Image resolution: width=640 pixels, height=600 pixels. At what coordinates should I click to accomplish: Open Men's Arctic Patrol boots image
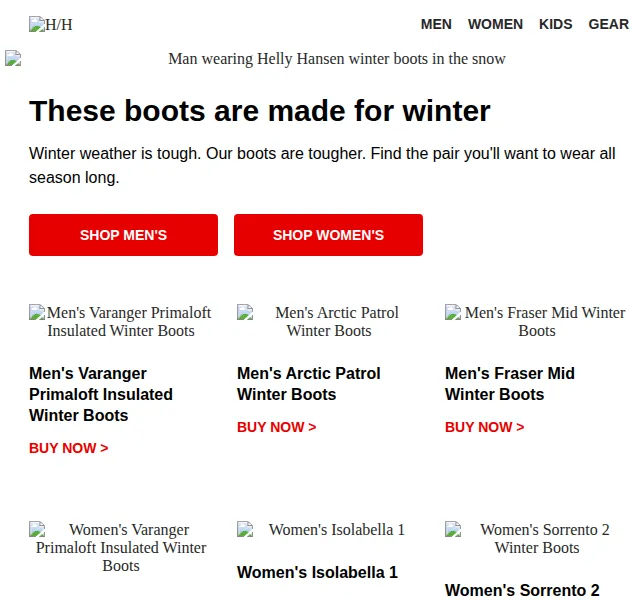point(329,322)
